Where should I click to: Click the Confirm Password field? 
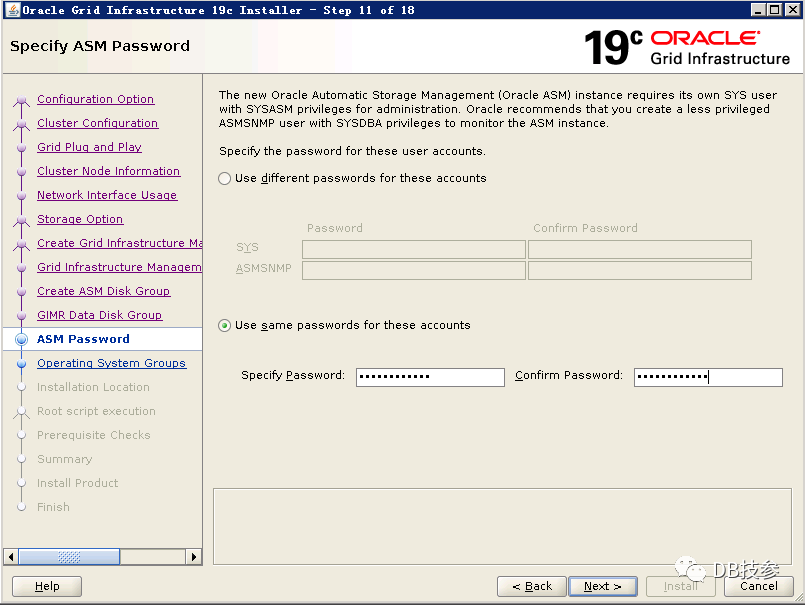pos(708,377)
